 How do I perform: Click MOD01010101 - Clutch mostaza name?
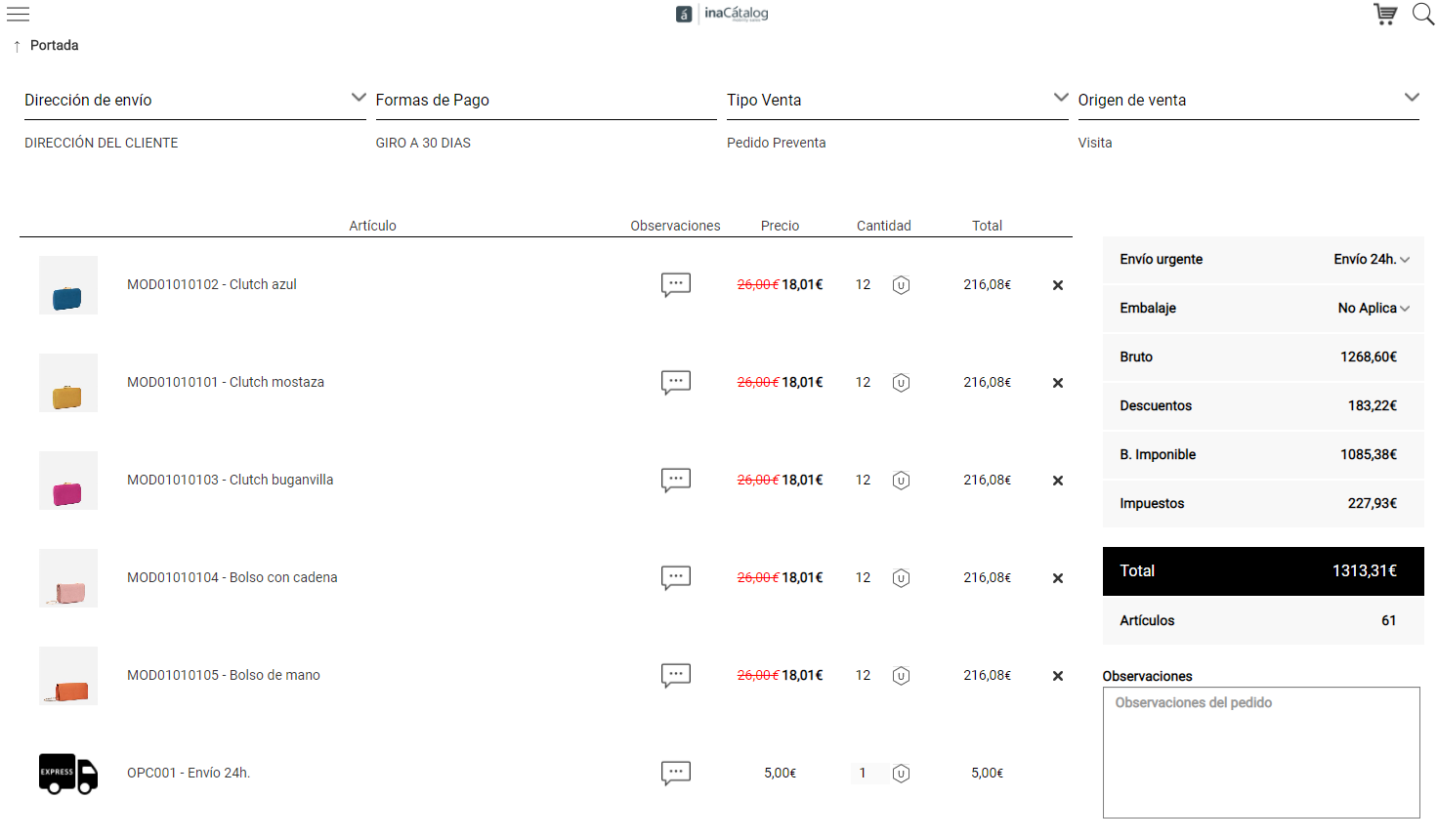[x=226, y=382]
